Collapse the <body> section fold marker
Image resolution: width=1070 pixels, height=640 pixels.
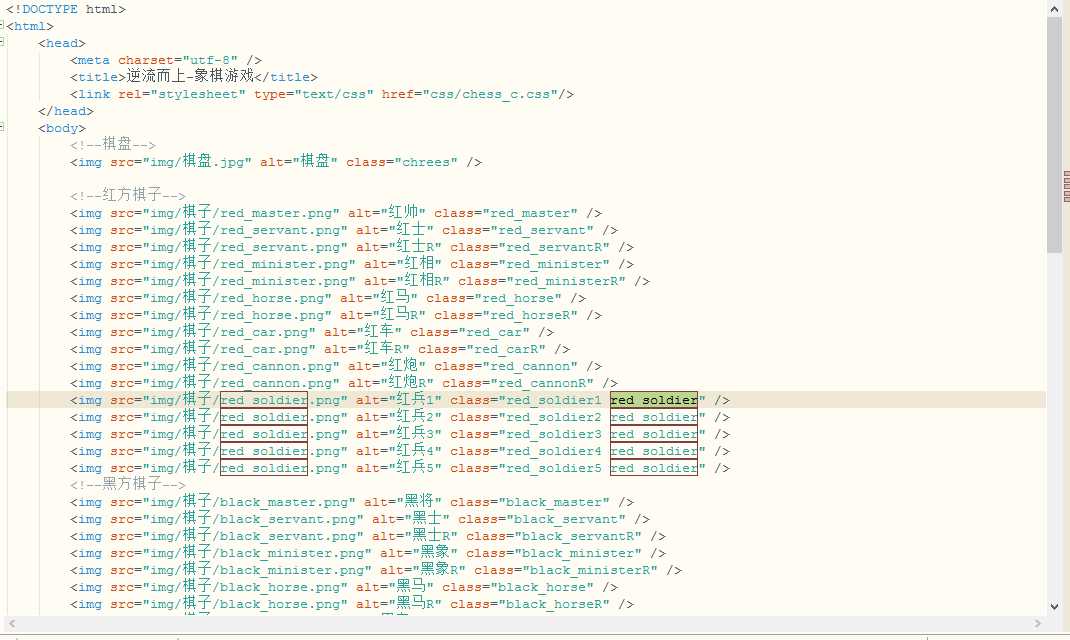tap(3, 128)
